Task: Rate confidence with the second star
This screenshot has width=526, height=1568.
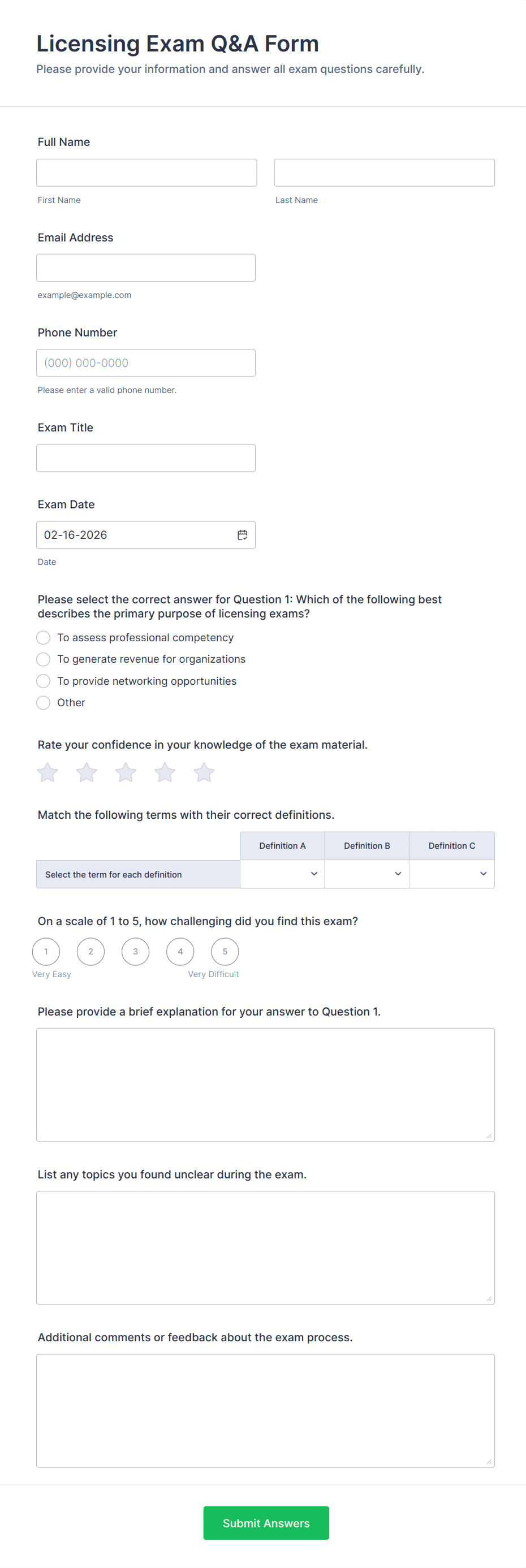Action: 87,772
